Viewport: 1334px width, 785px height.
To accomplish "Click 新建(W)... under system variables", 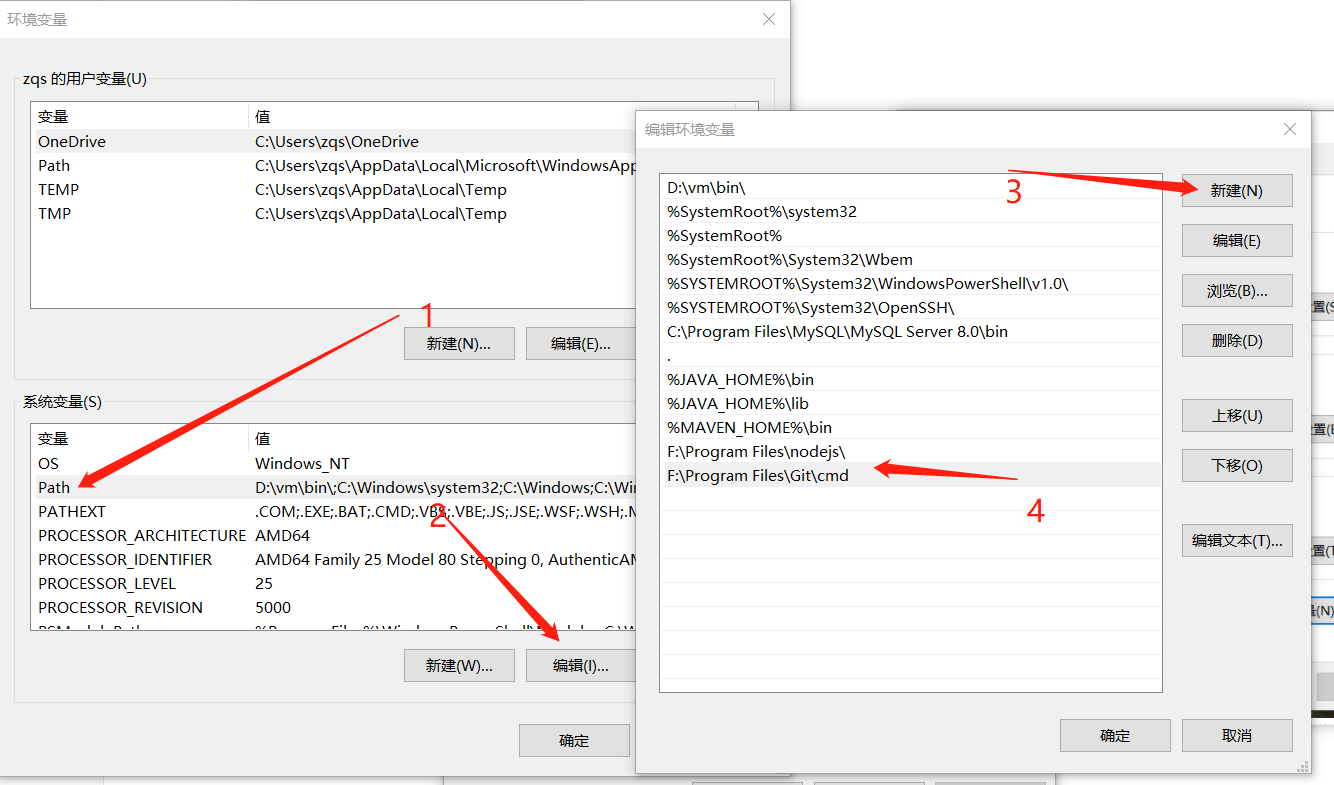I will point(459,665).
